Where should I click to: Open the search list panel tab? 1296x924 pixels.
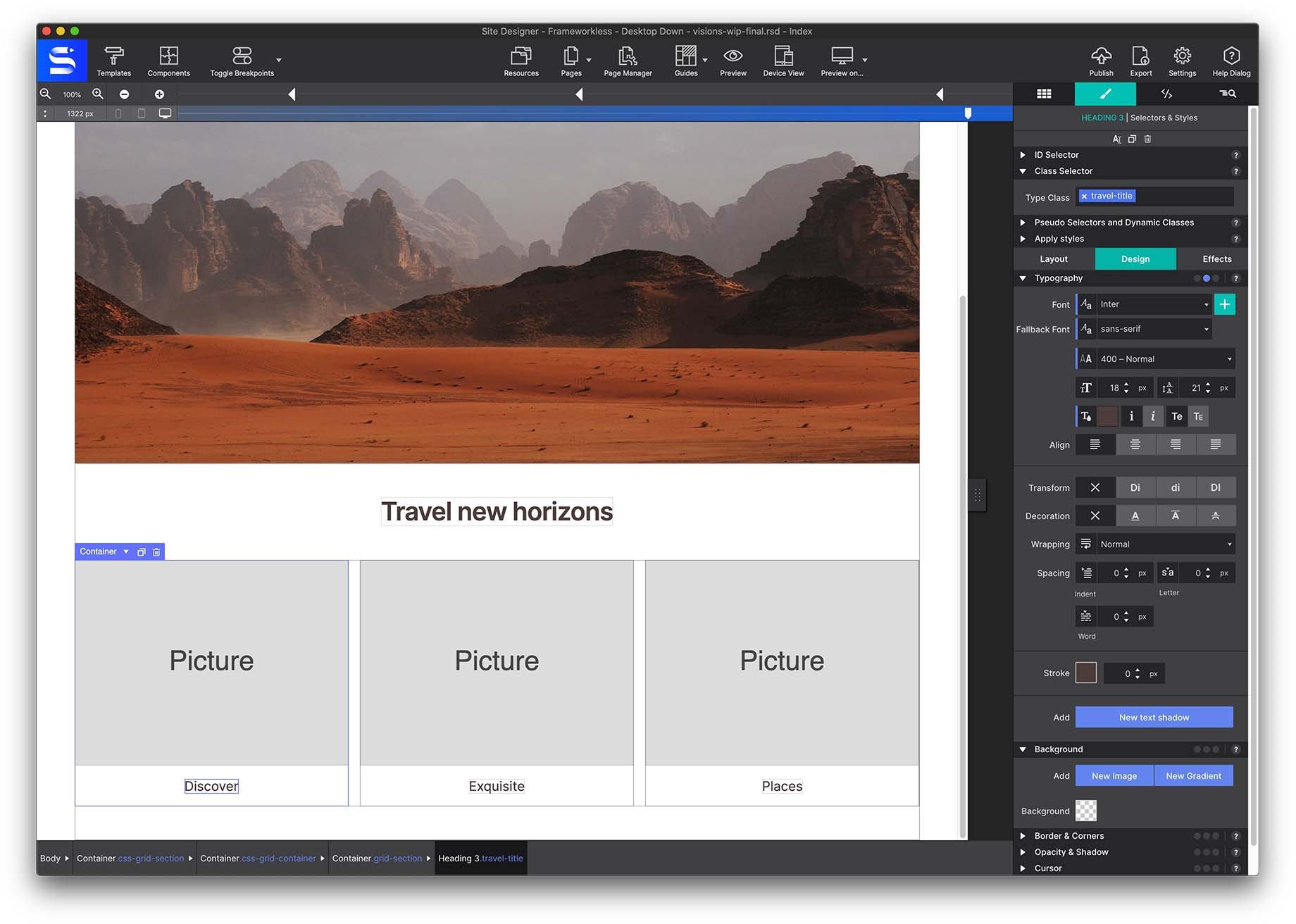[x=1227, y=94]
